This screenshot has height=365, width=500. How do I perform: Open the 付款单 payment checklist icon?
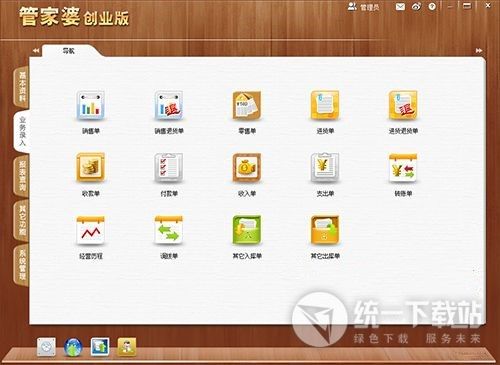(169, 168)
